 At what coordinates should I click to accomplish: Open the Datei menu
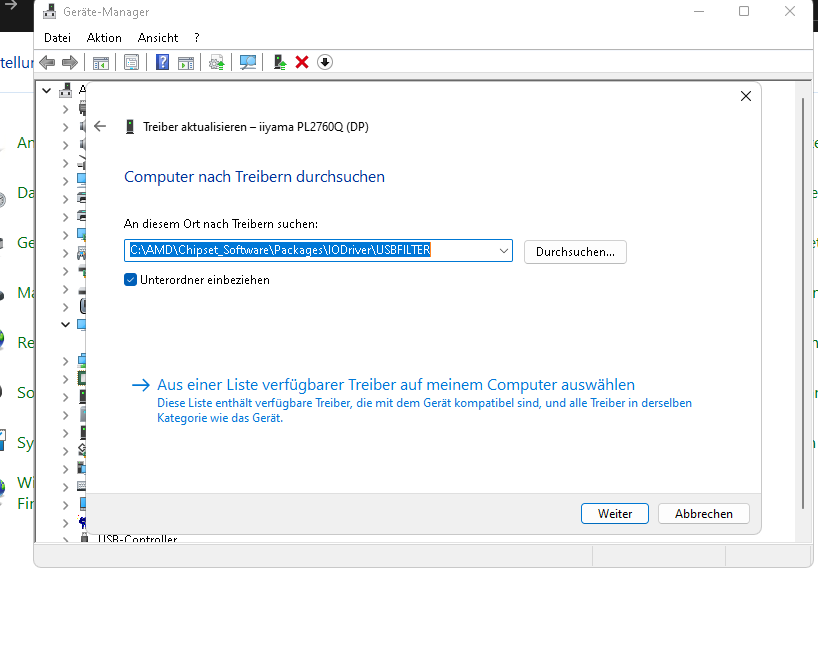point(57,38)
